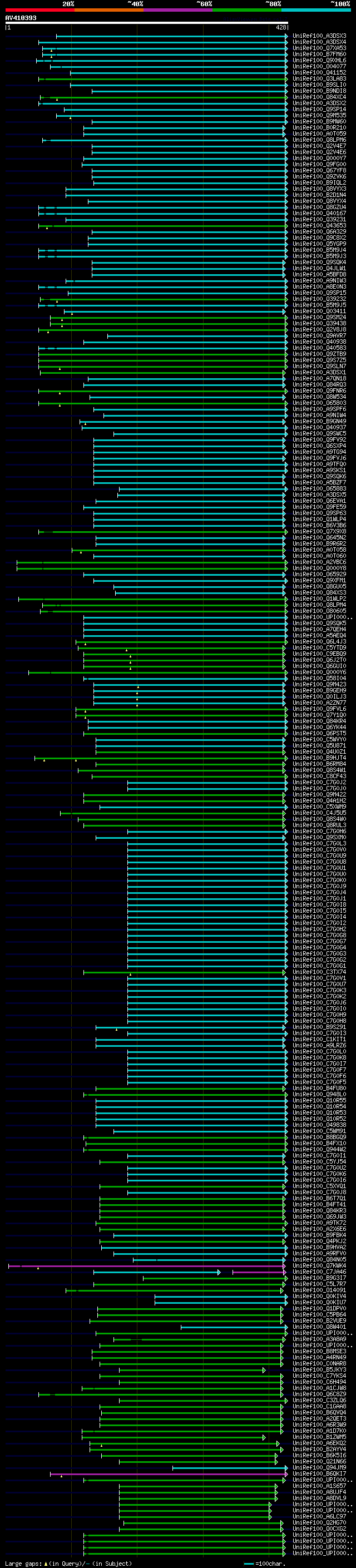Select the UniRef100_Q000Y7 label
Screen dimensions: 356x1568
(319, 159)
